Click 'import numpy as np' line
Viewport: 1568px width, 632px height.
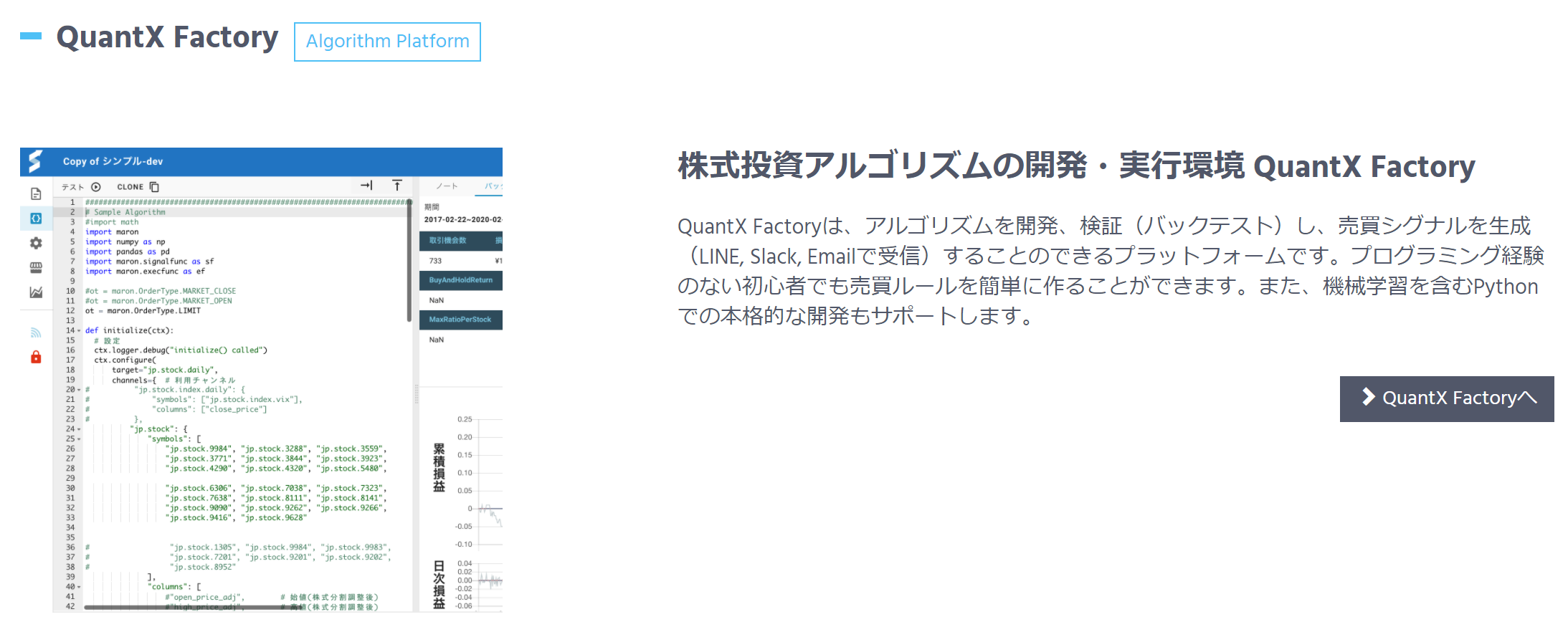point(125,242)
